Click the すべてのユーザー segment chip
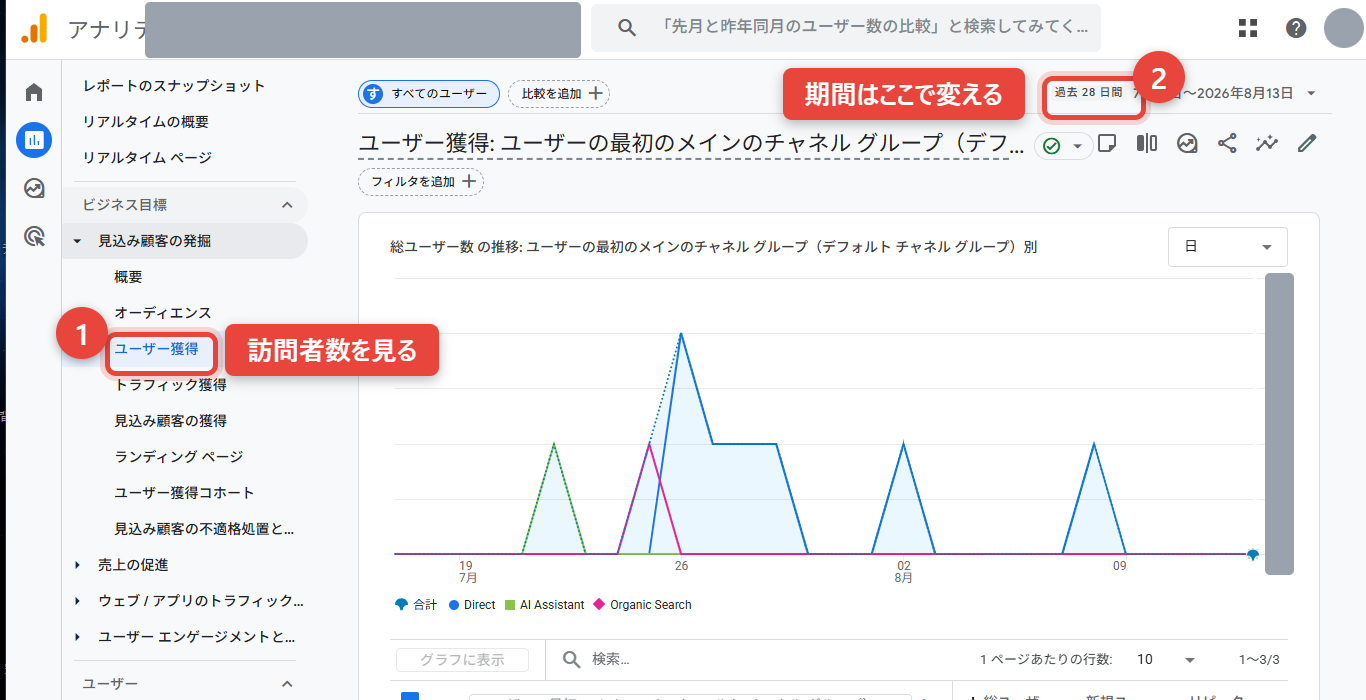 point(429,94)
